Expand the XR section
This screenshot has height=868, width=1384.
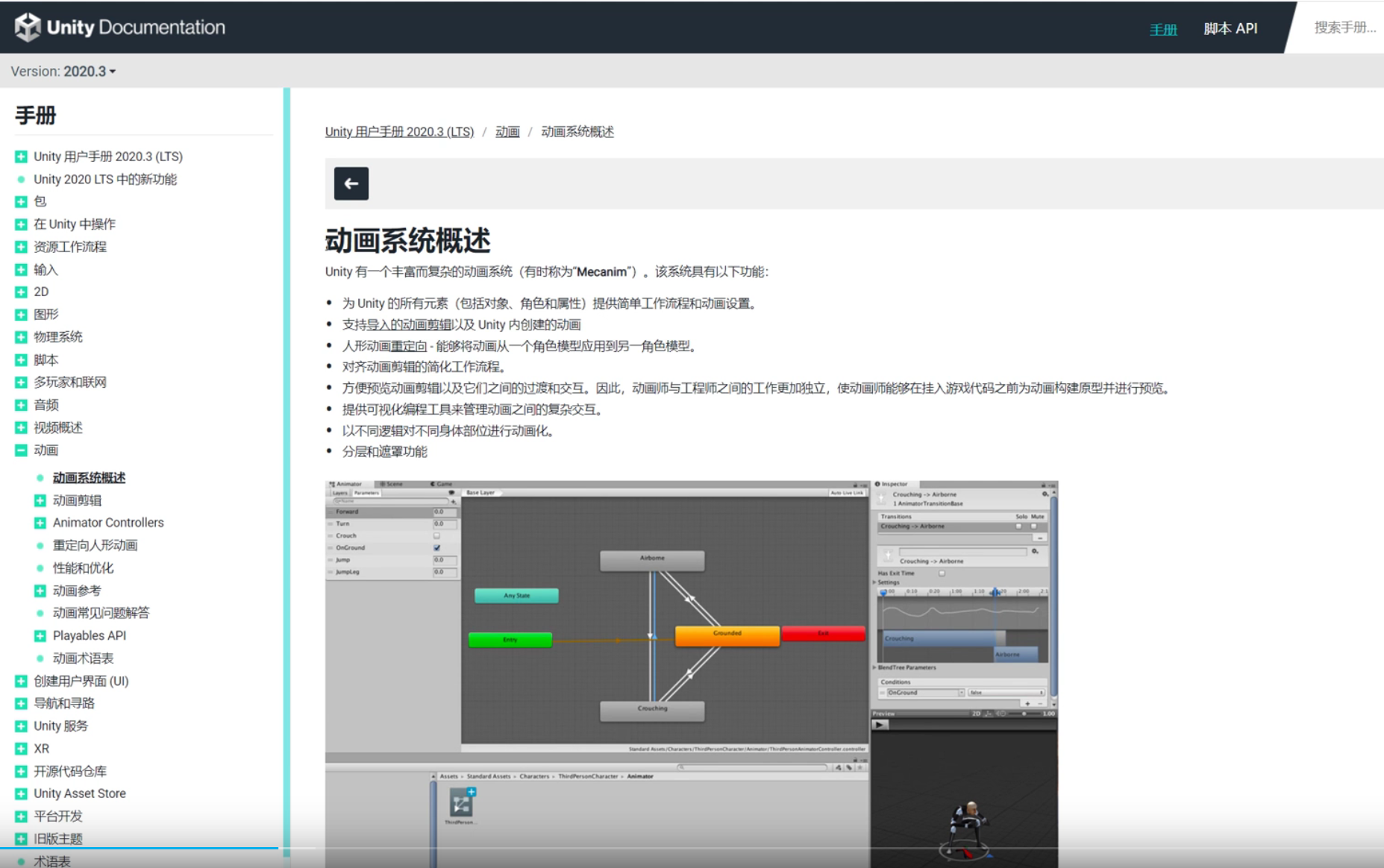[x=21, y=749]
